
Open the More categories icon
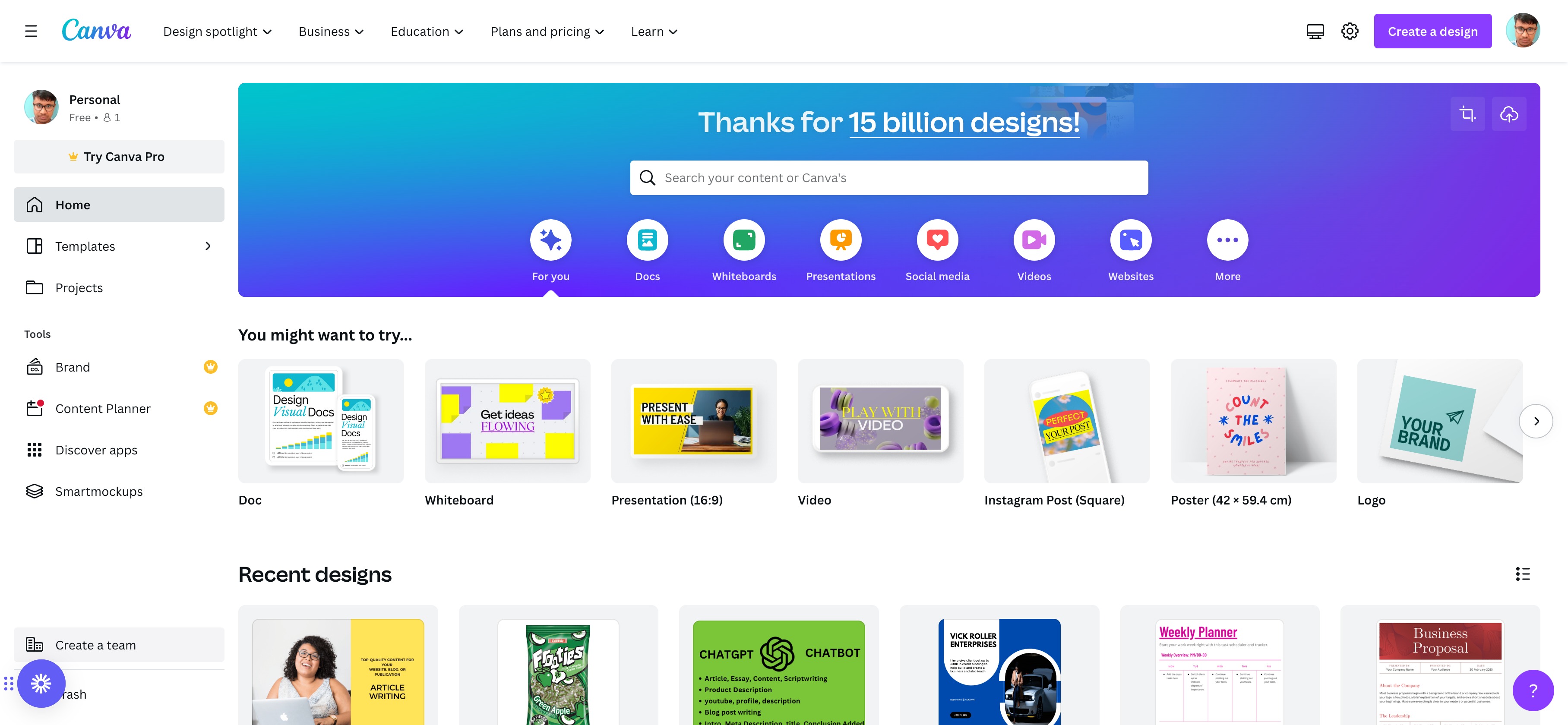(x=1228, y=240)
